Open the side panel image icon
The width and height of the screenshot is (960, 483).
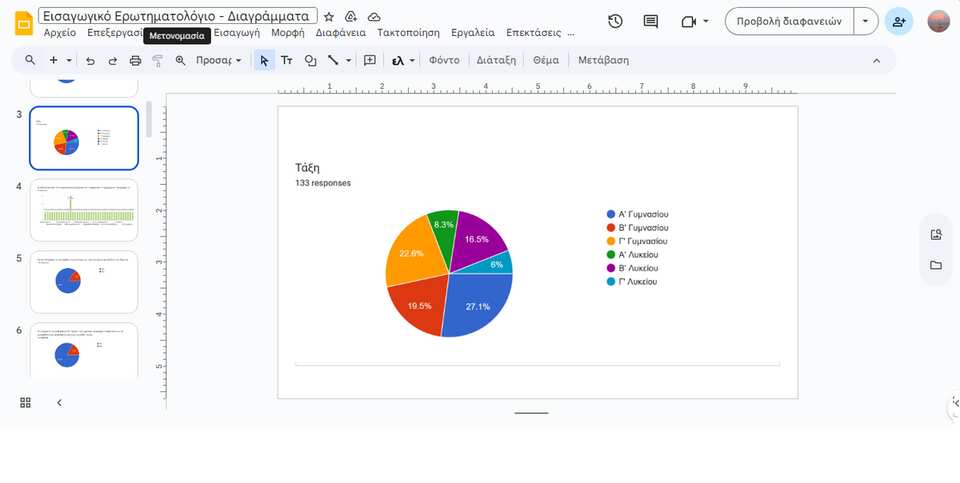(x=936, y=234)
